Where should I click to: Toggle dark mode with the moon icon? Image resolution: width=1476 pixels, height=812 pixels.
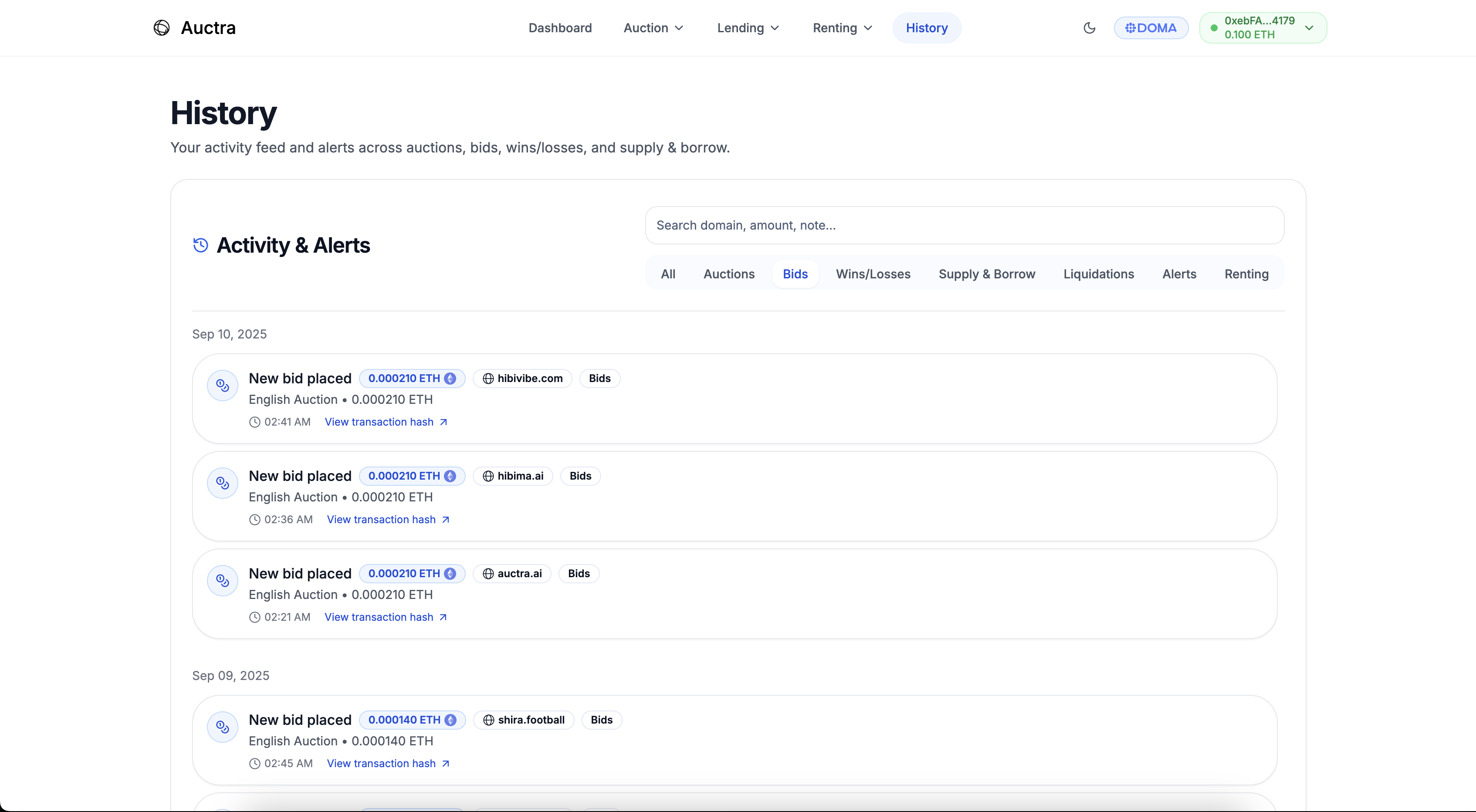[x=1089, y=27]
